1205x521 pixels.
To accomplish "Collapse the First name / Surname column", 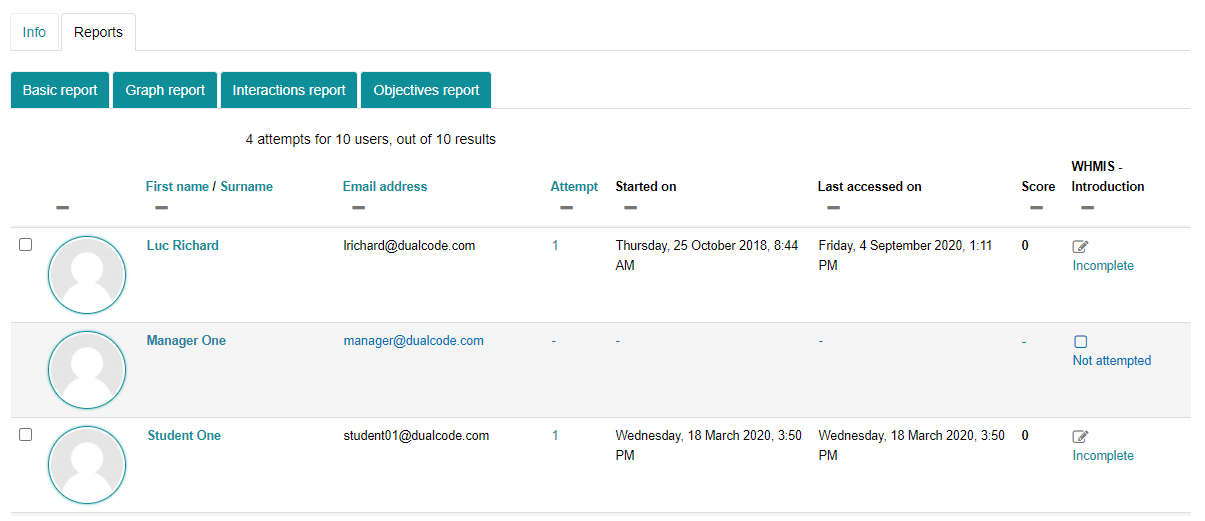I will click(x=161, y=208).
